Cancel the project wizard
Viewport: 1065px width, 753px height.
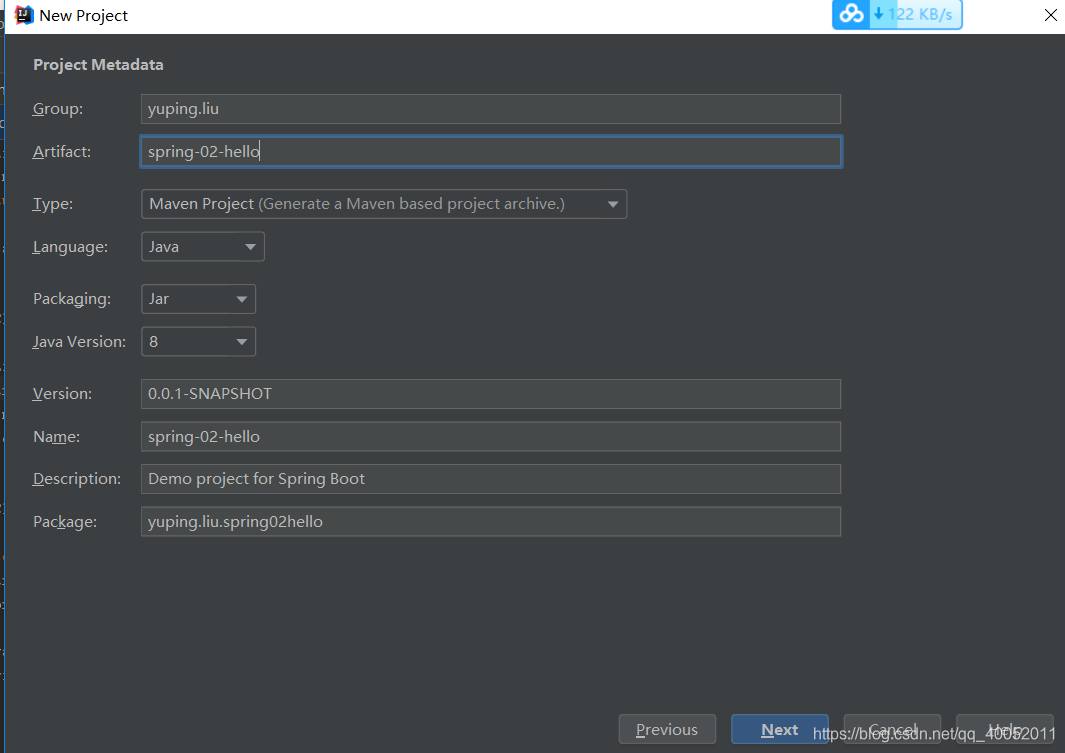point(892,729)
